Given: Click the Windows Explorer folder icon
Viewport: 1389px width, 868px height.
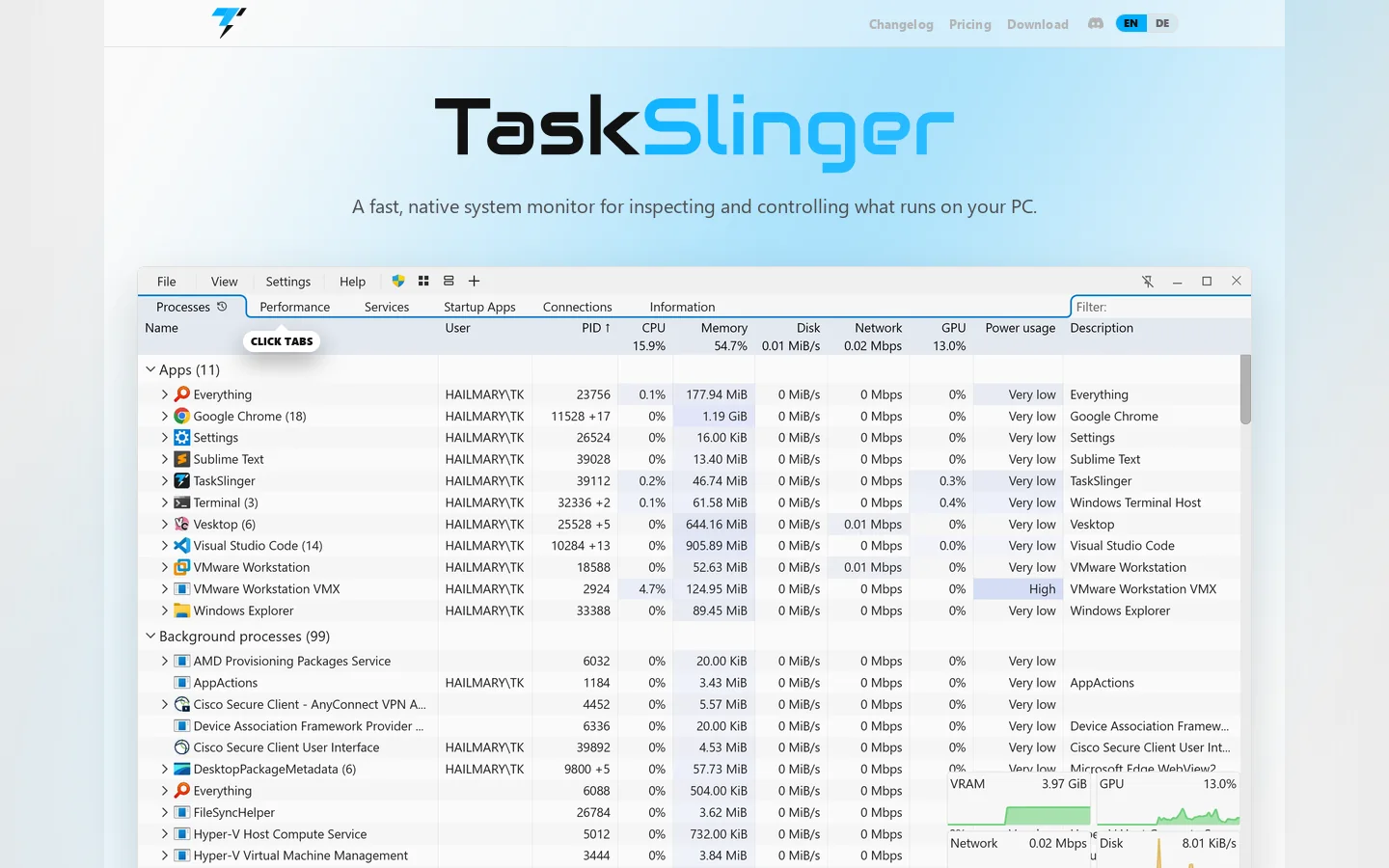Looking at the screenshot, I should (x=181, y=610).
